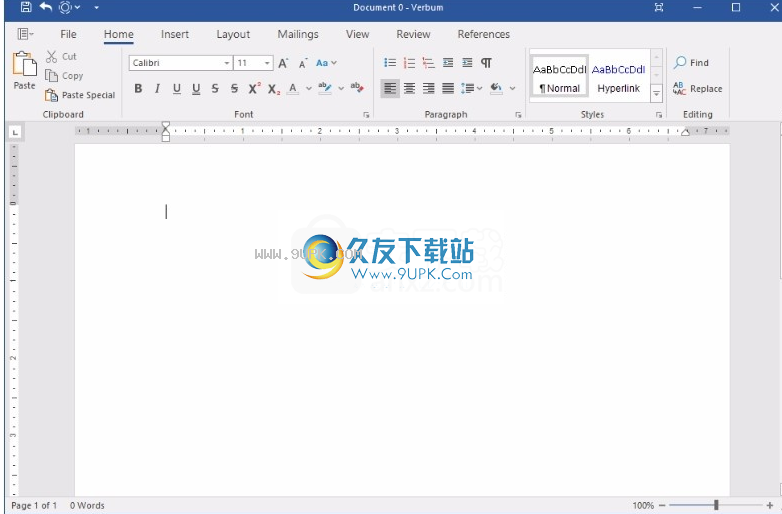The width and height of the screenshot is (782, 514).
Task: Click the Copy button
Action: 64,76
